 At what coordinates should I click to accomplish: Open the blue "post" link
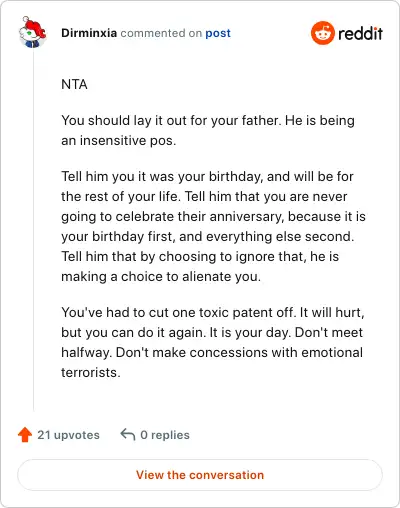tap(218, 33)
